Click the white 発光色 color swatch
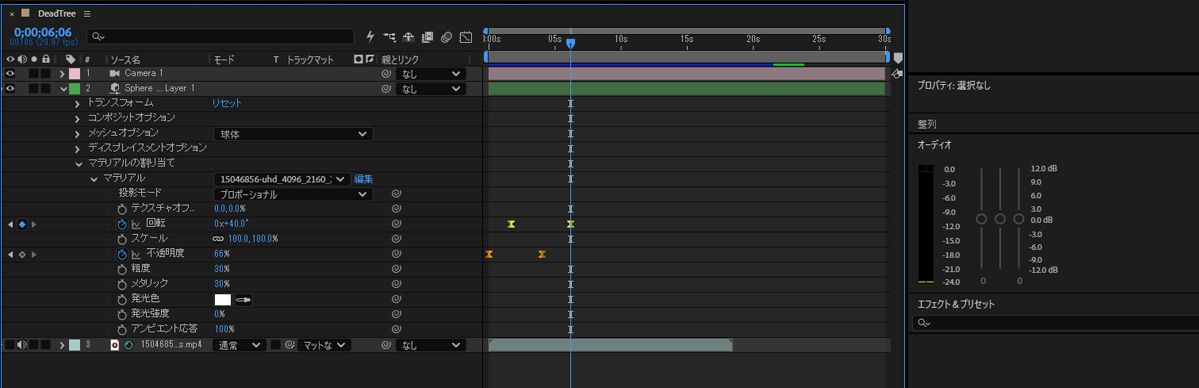 coord(223,299)
